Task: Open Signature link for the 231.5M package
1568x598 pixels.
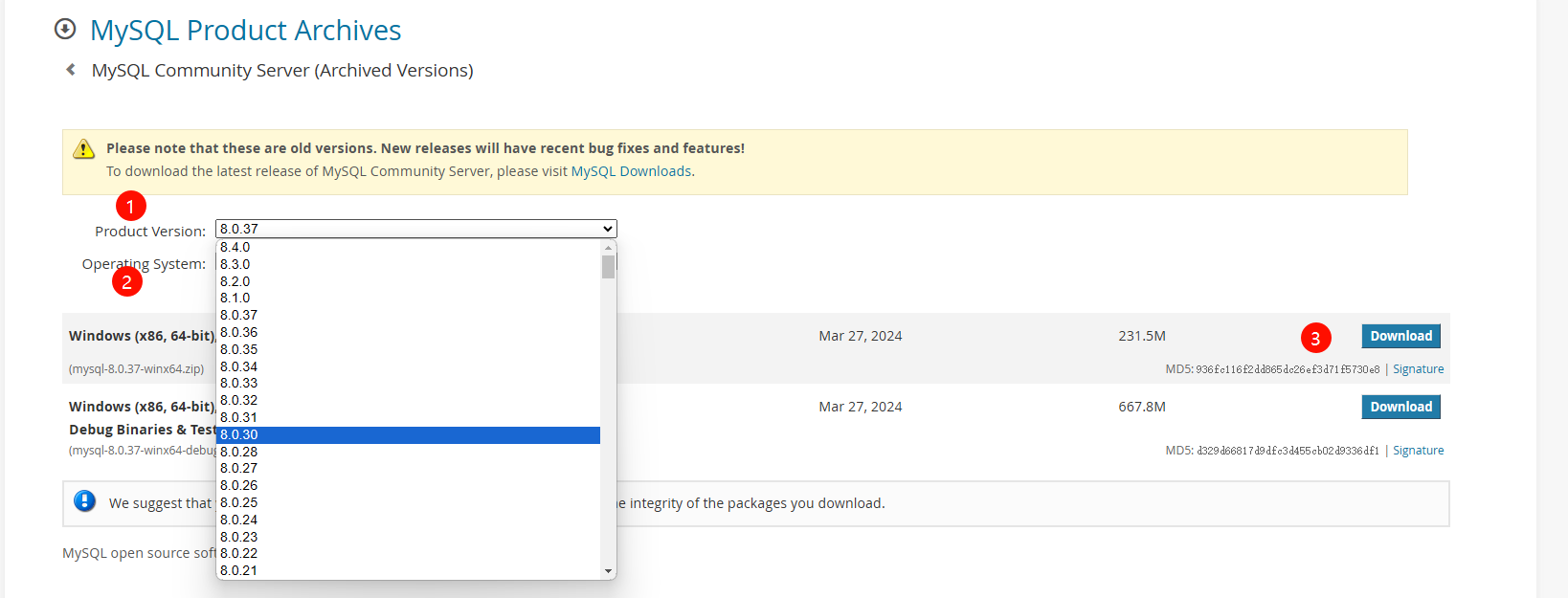Action: tap(1418, 369)
